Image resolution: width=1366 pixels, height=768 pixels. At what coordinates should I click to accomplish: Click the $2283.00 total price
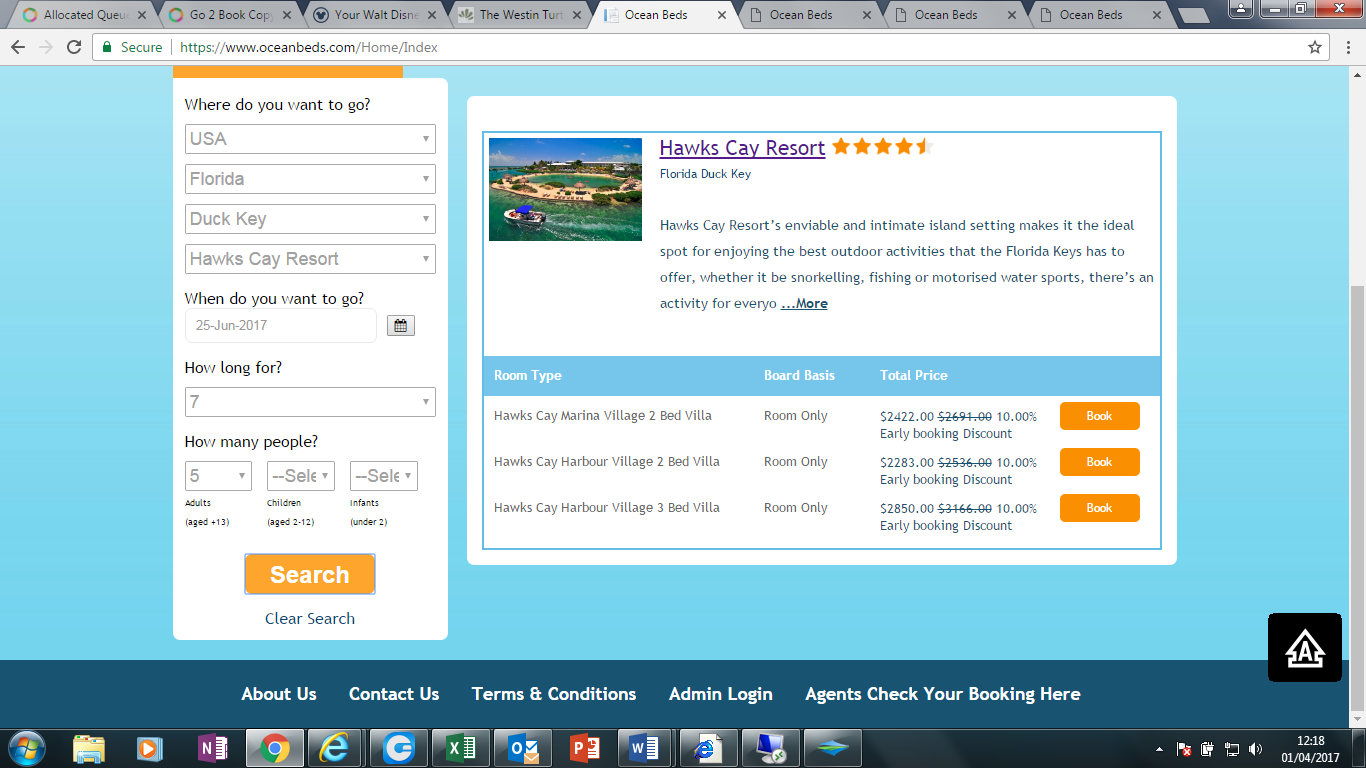[x=907, y=463]
